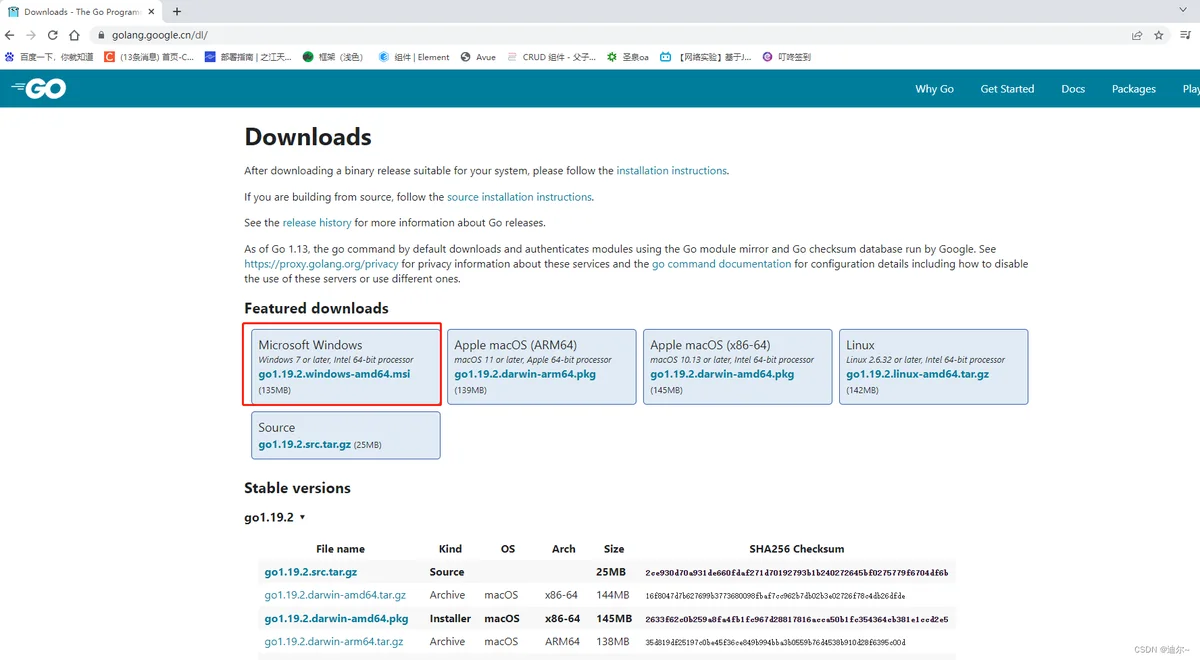Collapse the go1.19.2 version section
1200x660 pixels.
point(274,517)
